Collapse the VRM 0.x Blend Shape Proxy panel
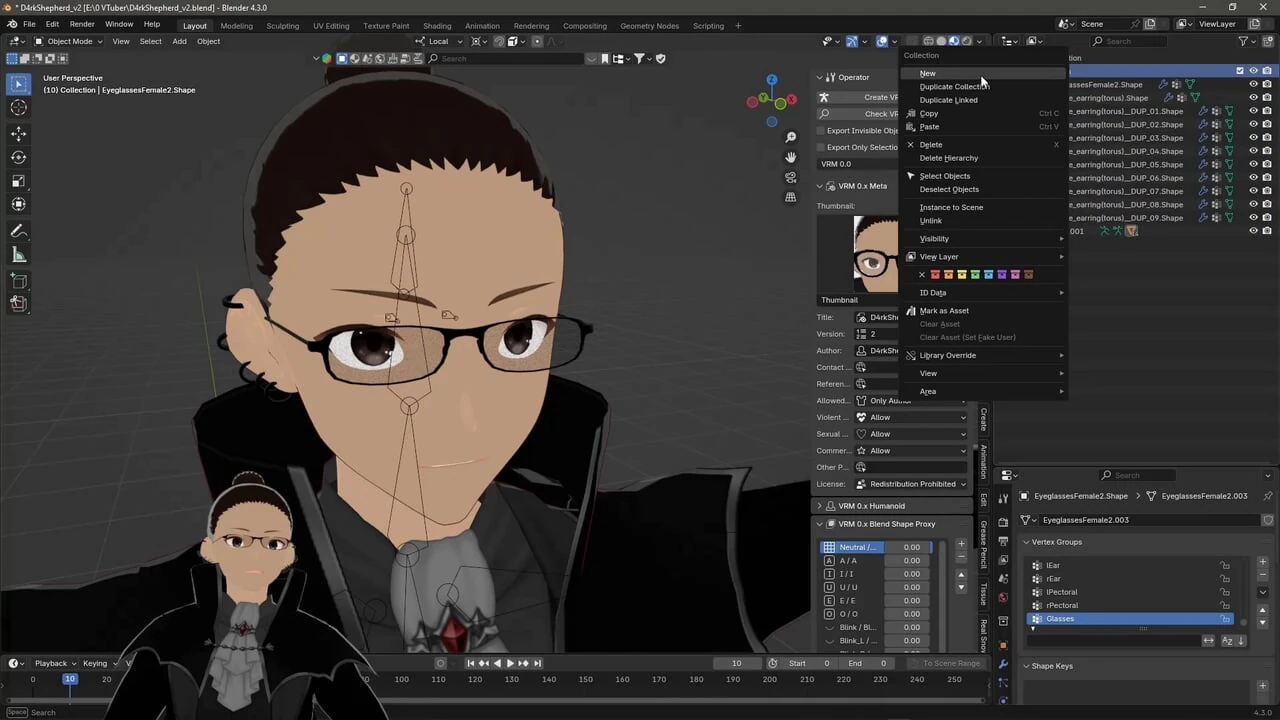The height and width of the screenshot is (720, 1280). click(820, 524)
